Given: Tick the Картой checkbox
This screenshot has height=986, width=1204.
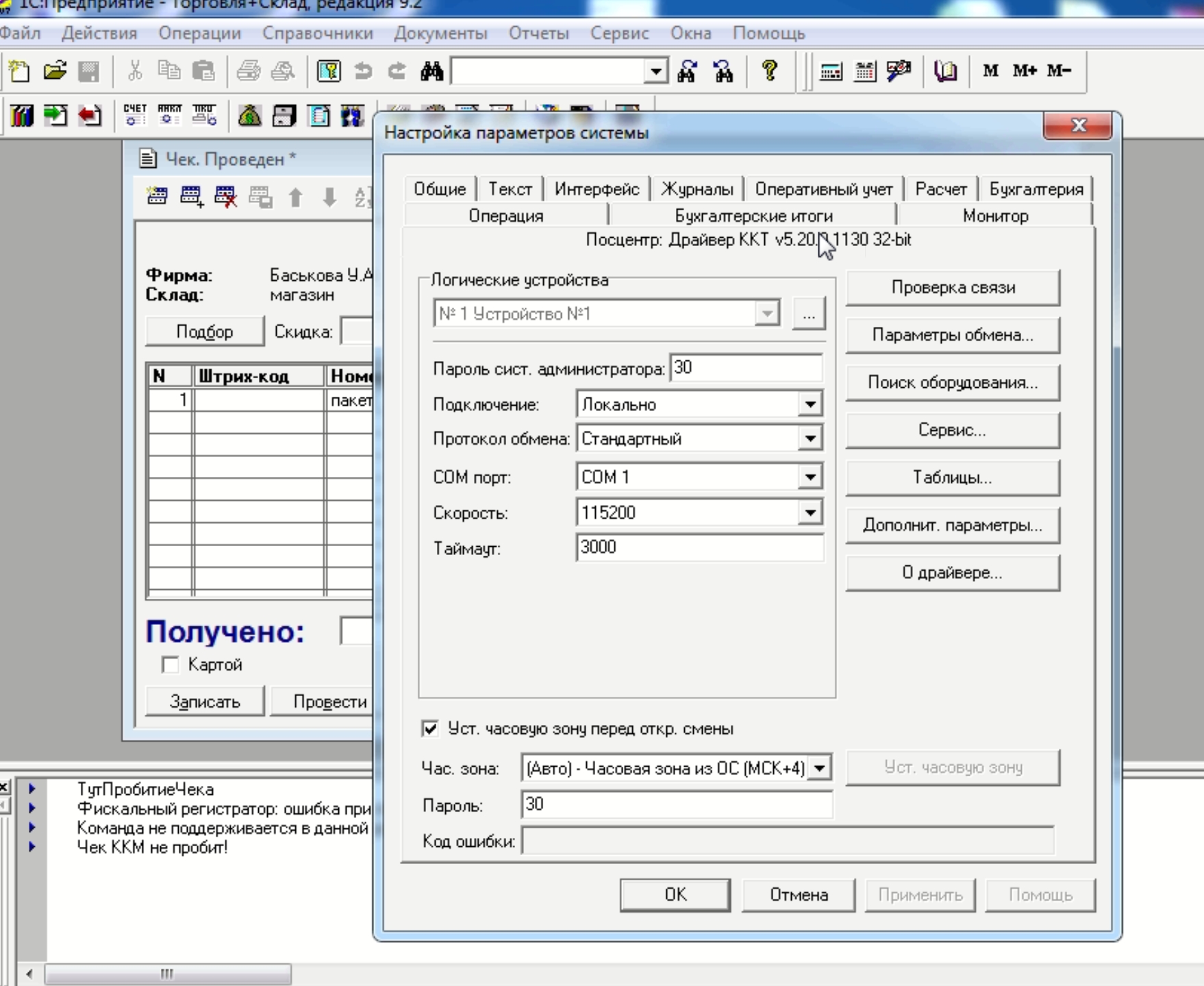Looking at the screenshot, I should point(171,665).
